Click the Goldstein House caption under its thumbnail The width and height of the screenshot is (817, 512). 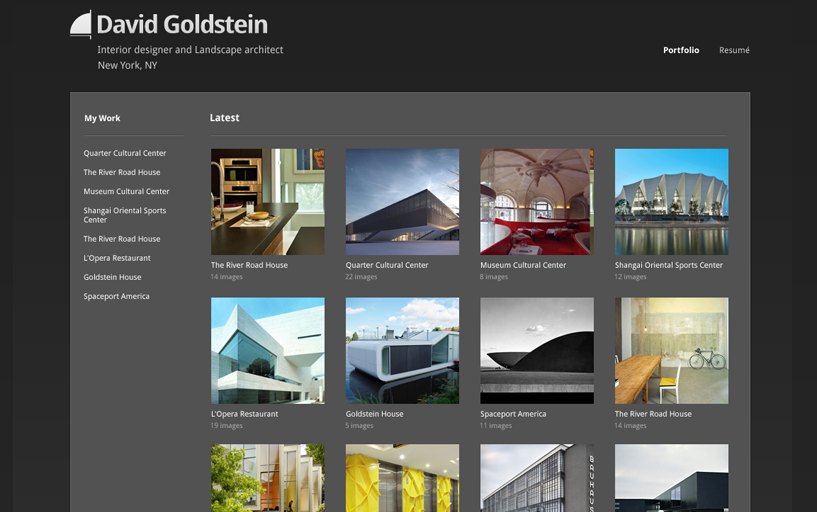pyautogui.click(x=374, y=414)
